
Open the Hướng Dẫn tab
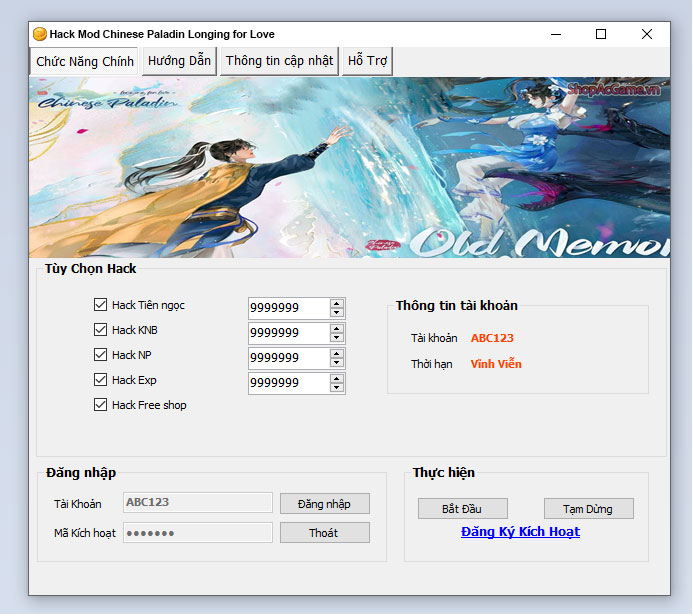tap(179, 61)
